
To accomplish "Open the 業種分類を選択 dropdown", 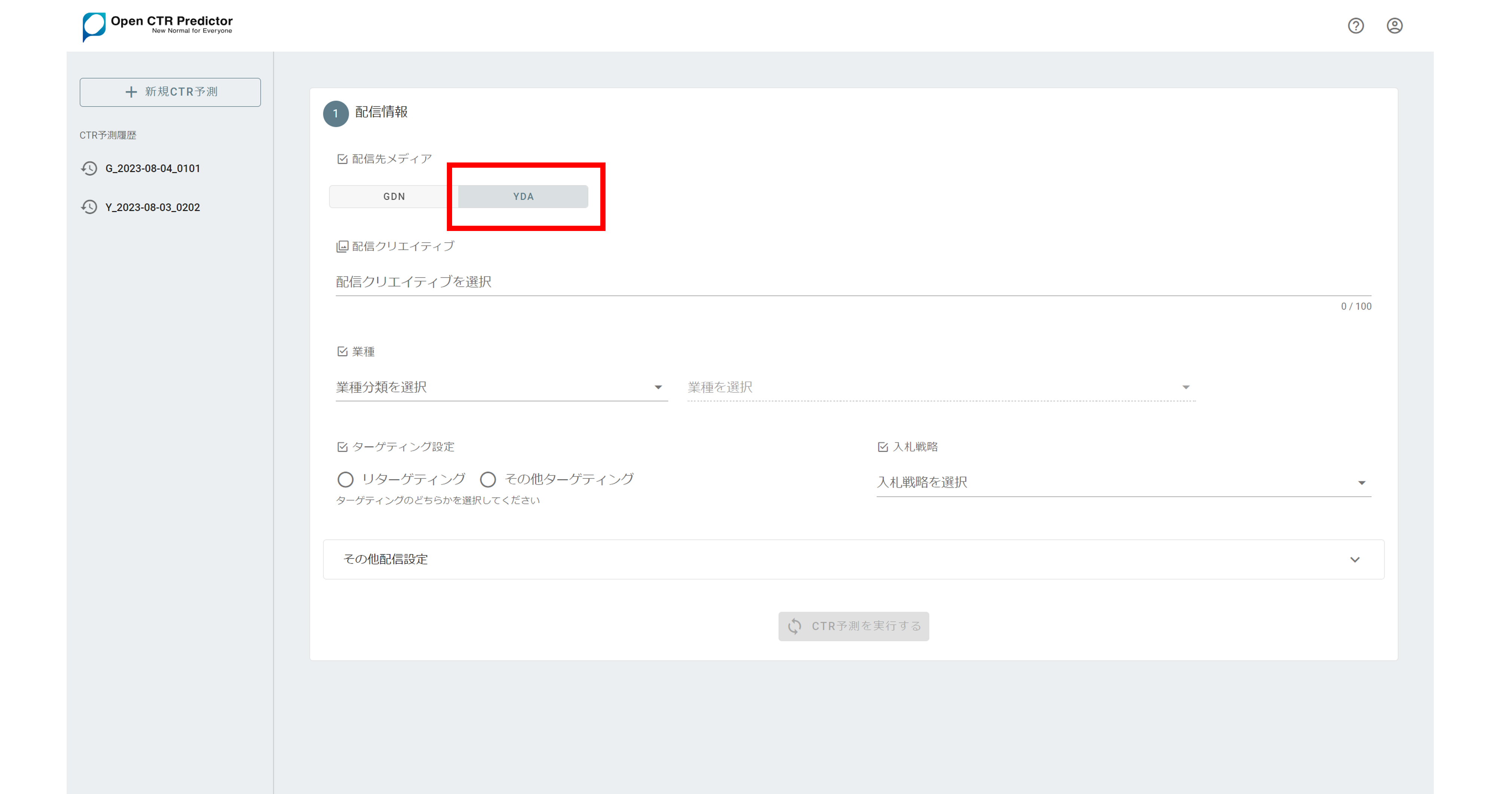I will point(502,387).
